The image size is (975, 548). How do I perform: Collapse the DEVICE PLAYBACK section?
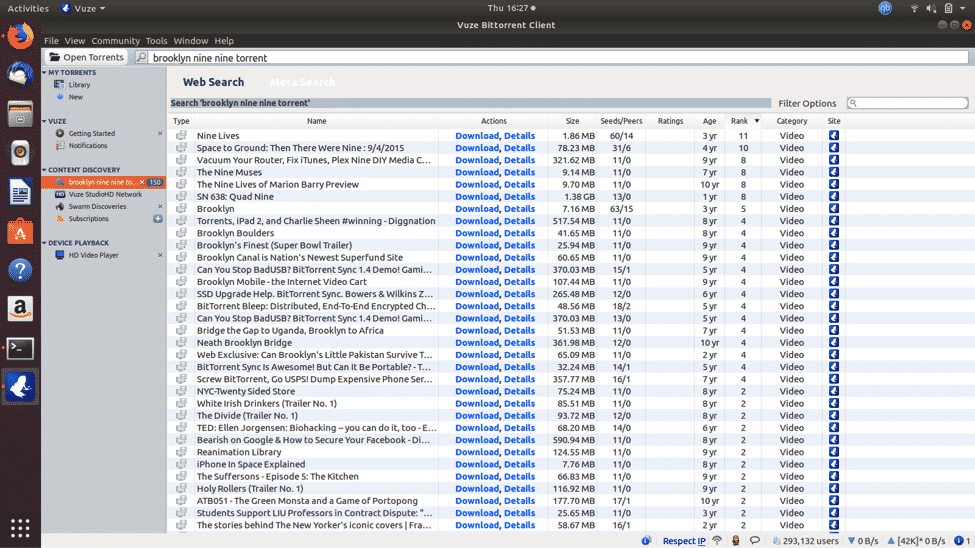tap(45, 243)
